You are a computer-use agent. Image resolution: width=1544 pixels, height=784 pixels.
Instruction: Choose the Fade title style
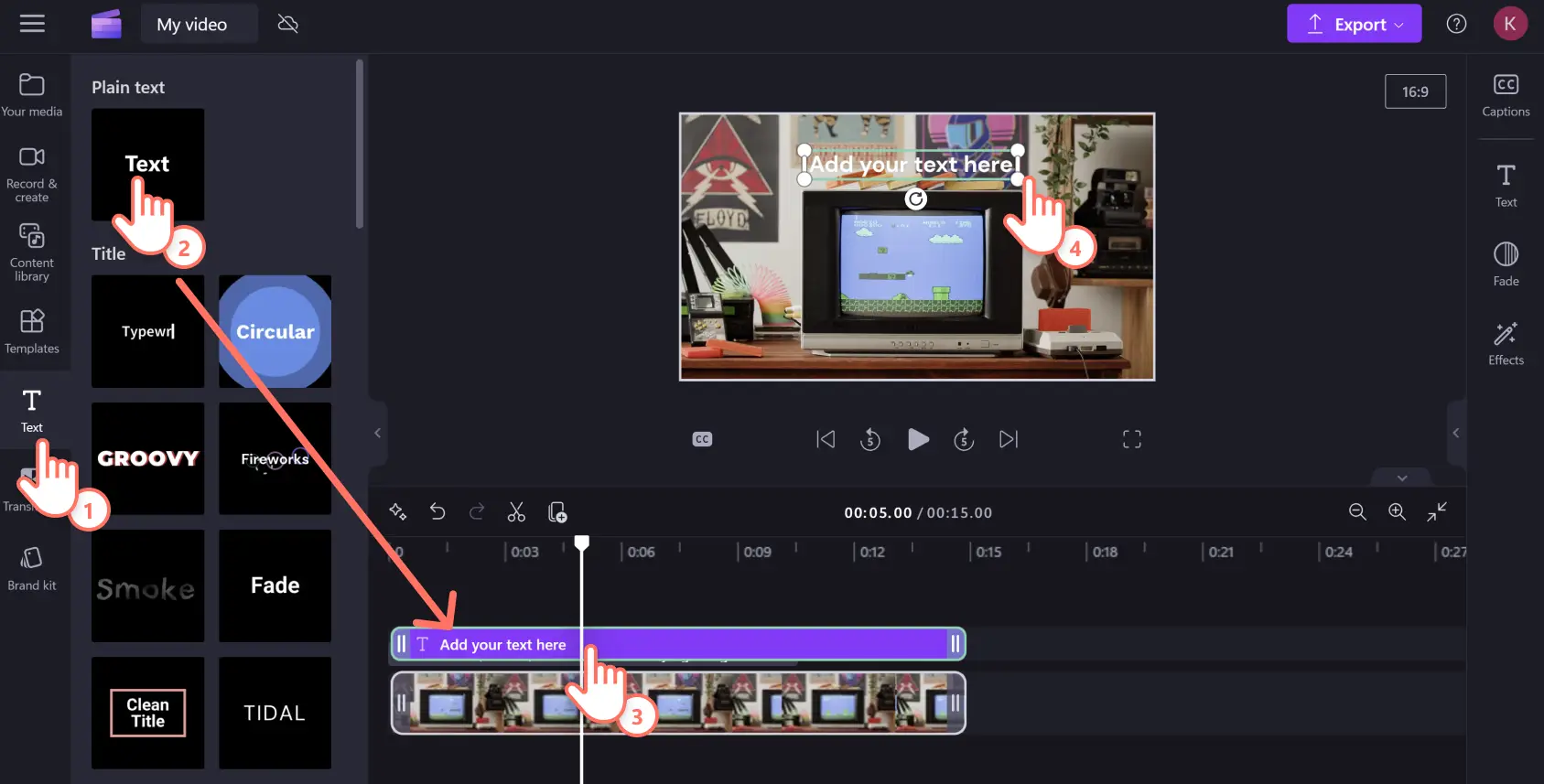pyautogui.click(x=275, y=585)
